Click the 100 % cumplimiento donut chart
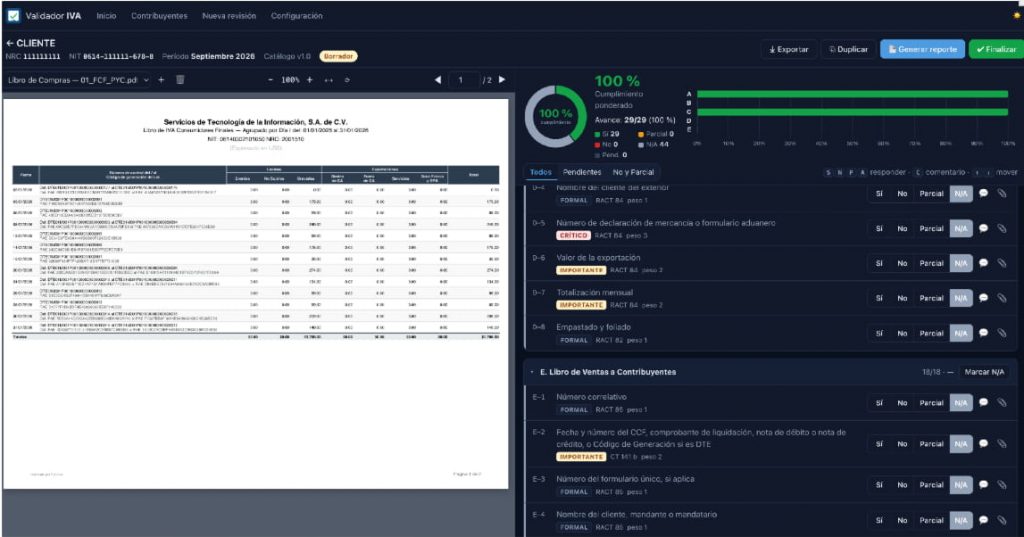The height and width of the screenshot is (537, 1024). (555, 116)
